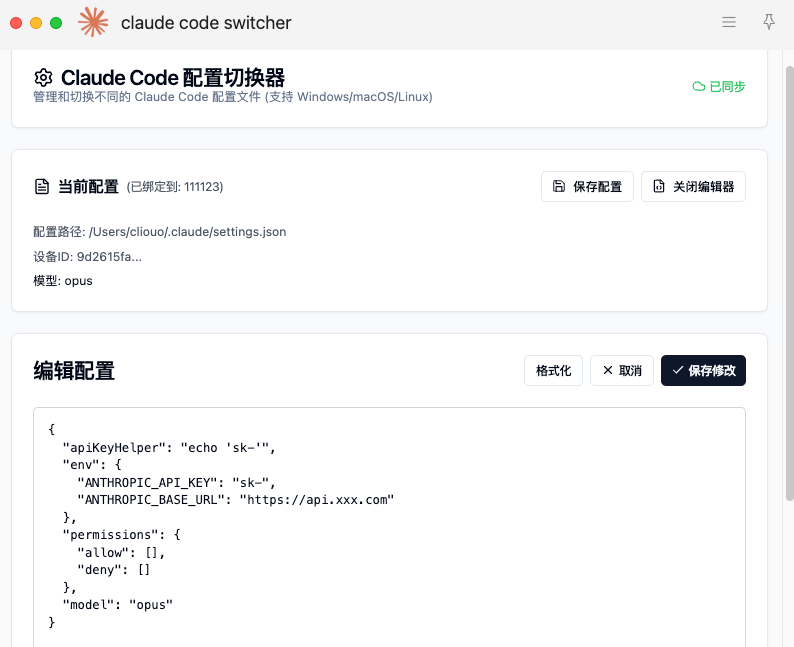The image size is (794, 647).
Task: Click the green cloud sync icon
Action: coord(699,87)
